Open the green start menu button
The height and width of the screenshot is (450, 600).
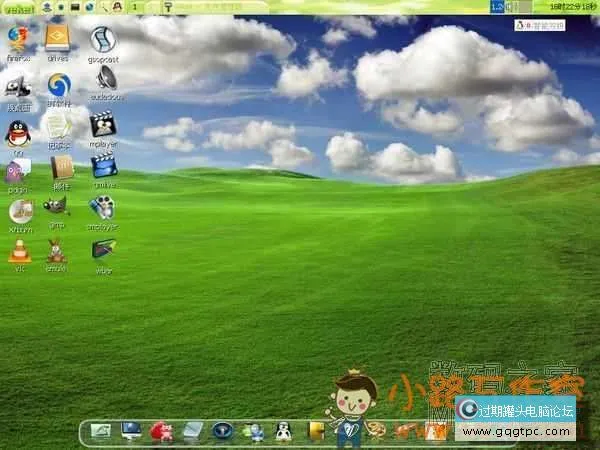[18, 9]
